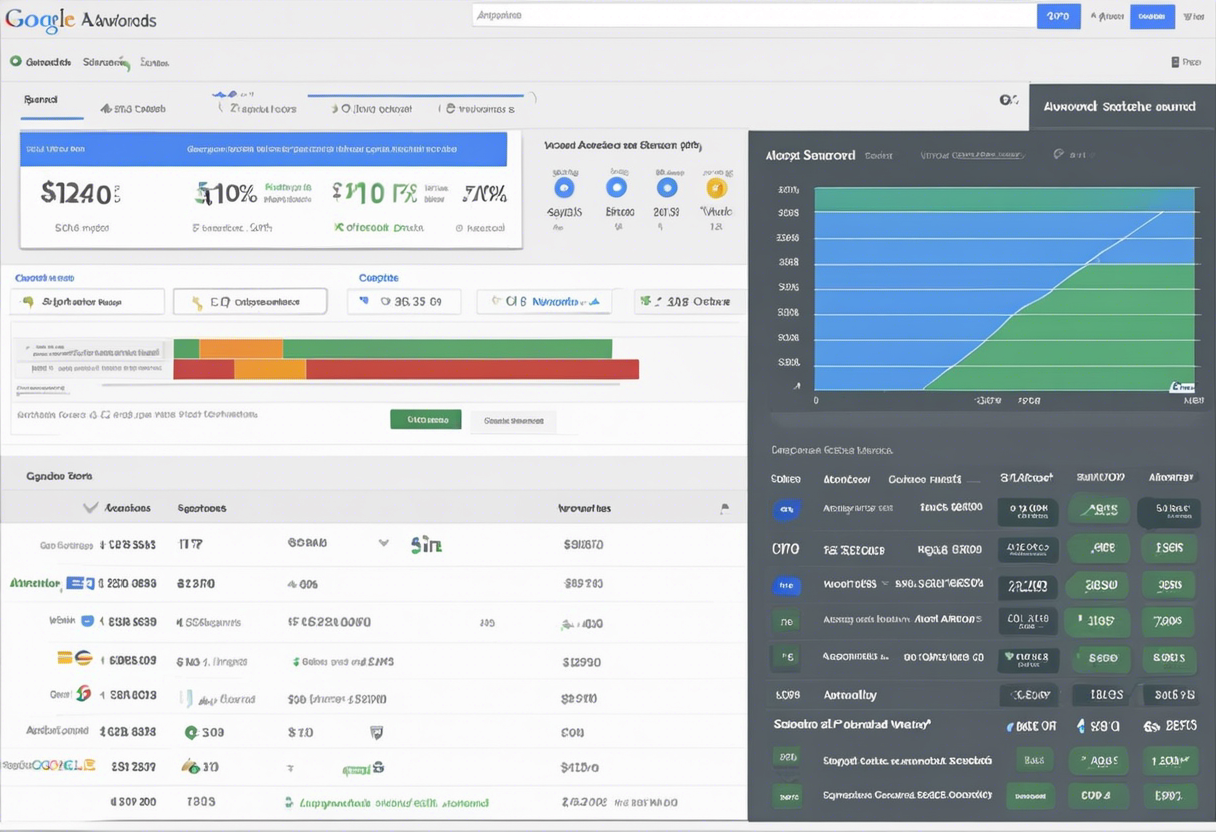The width and height of the screenshot is (1216, 832).
Task: Click the blue chat icon in the 'Webin' row
Action: 87,618
